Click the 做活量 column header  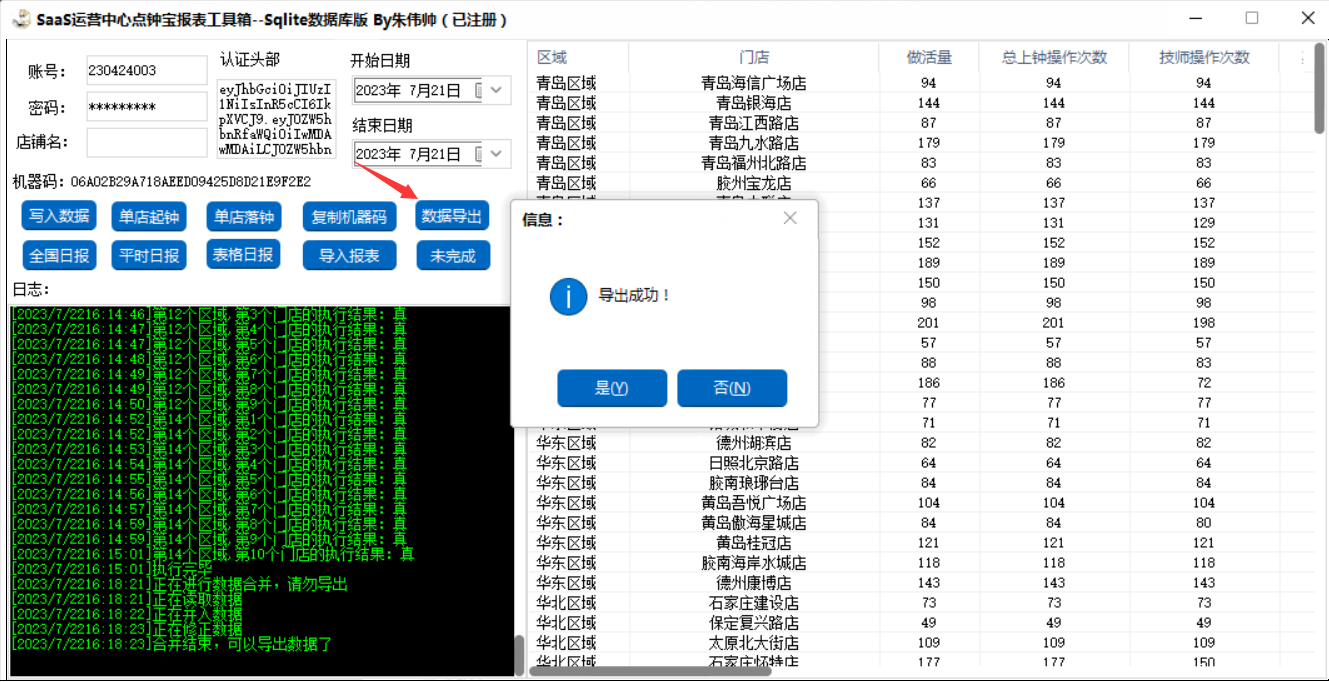(x=928, y=57)
